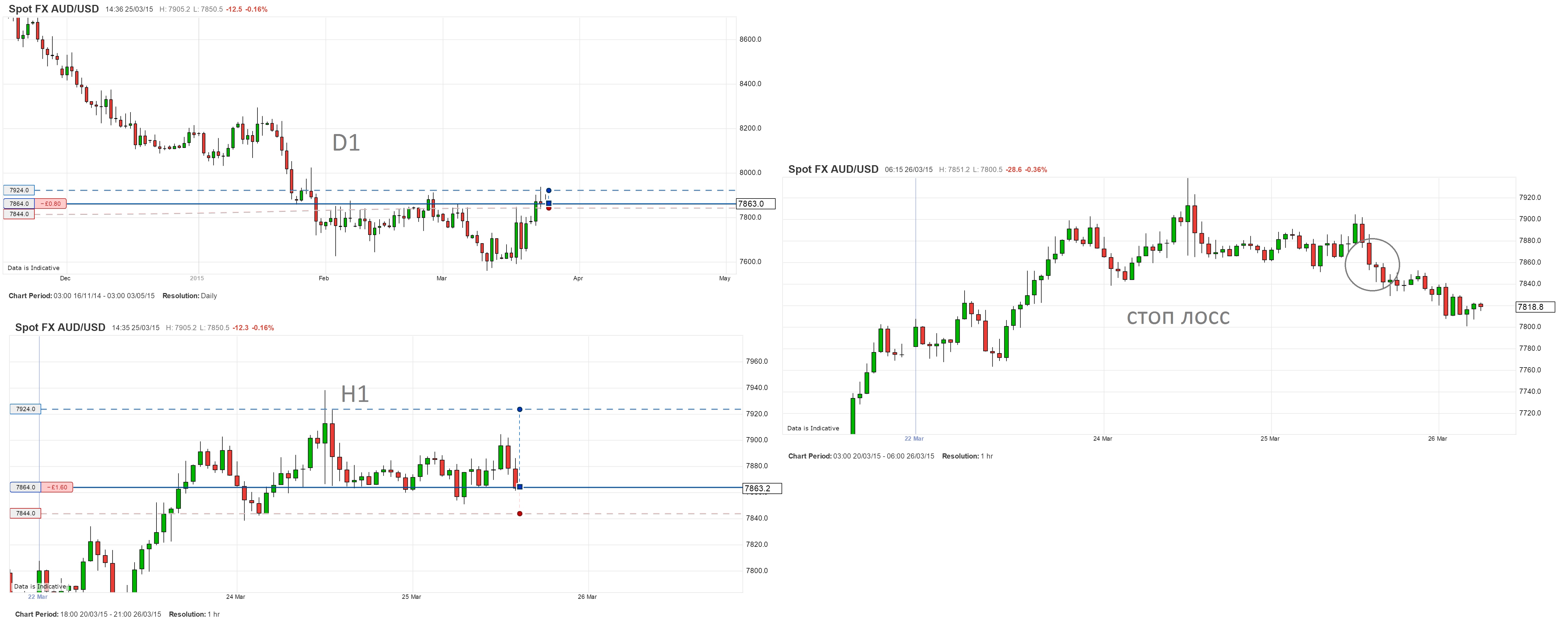Click the 7844.0 stop label on the daily chart

pos(19,214)
